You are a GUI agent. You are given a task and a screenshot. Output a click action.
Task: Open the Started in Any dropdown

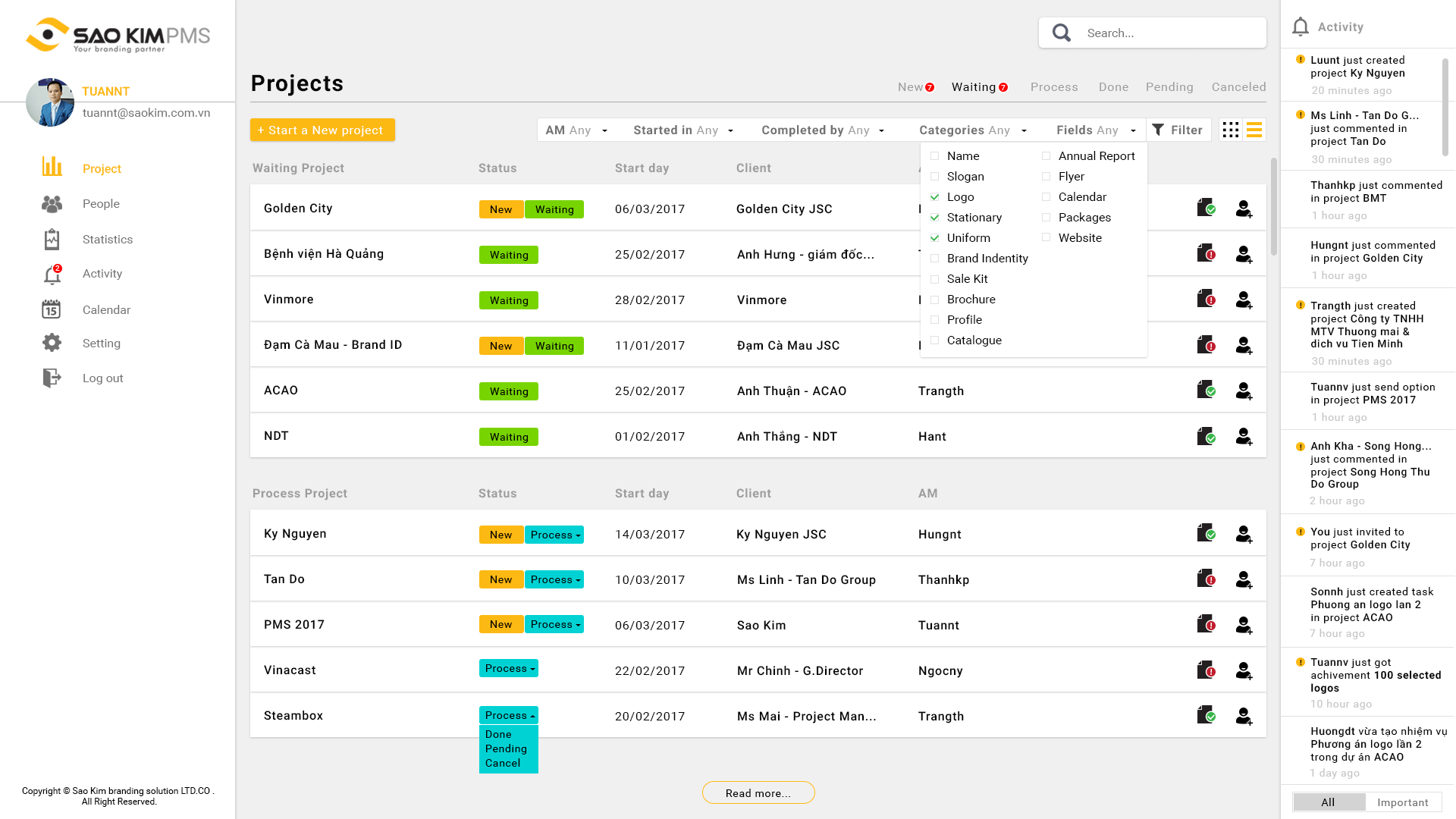(x=683, y=130)
